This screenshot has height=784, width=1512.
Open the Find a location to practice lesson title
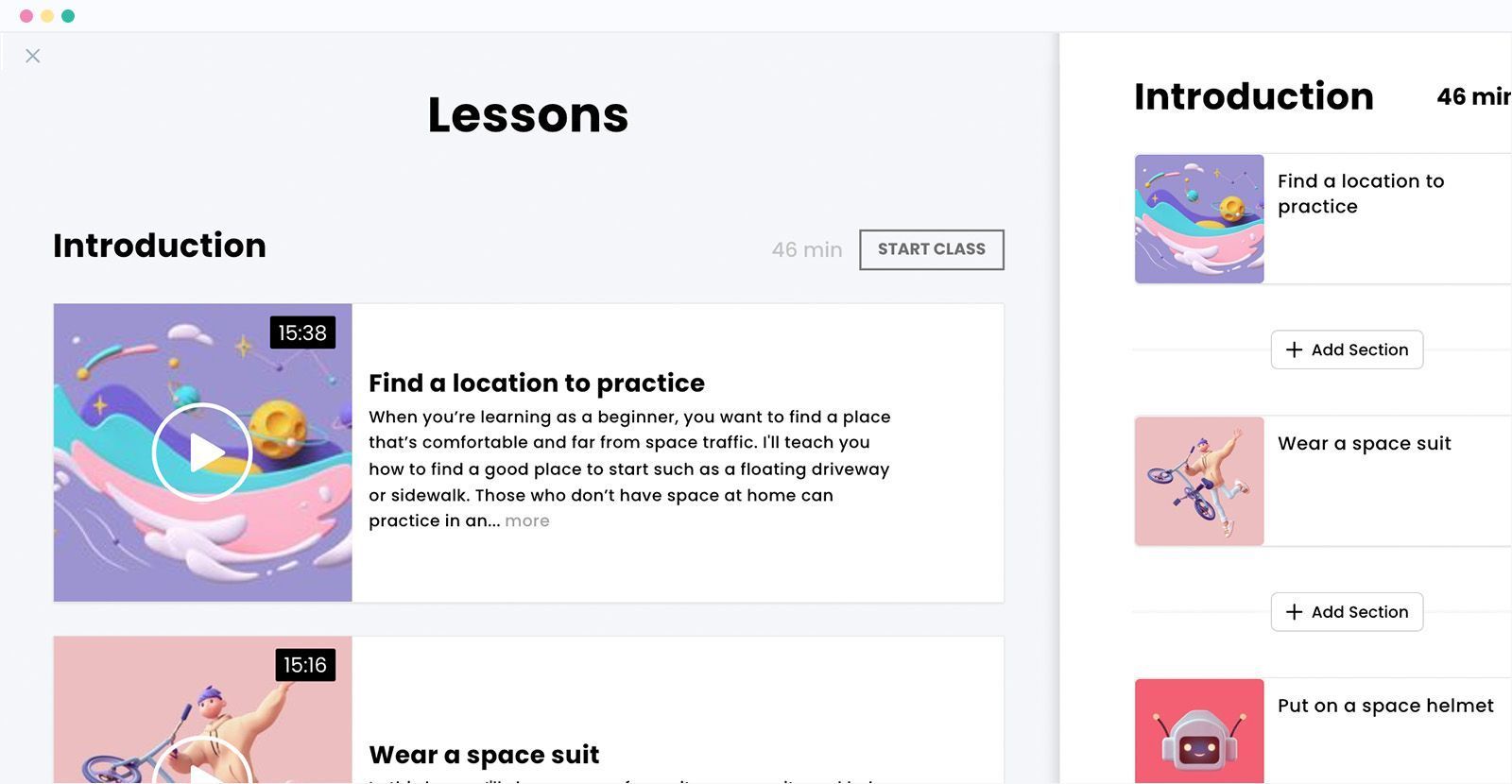pos(536,383)
